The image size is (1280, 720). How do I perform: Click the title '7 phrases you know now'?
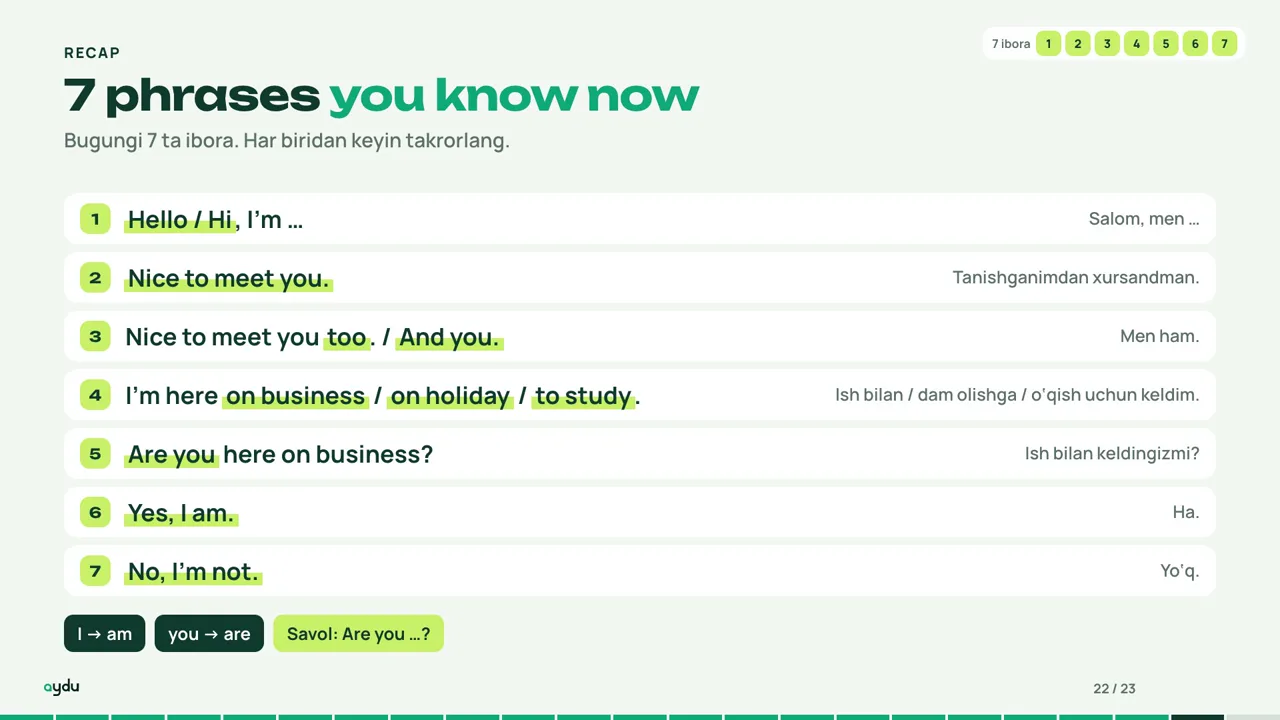(381, 96)
